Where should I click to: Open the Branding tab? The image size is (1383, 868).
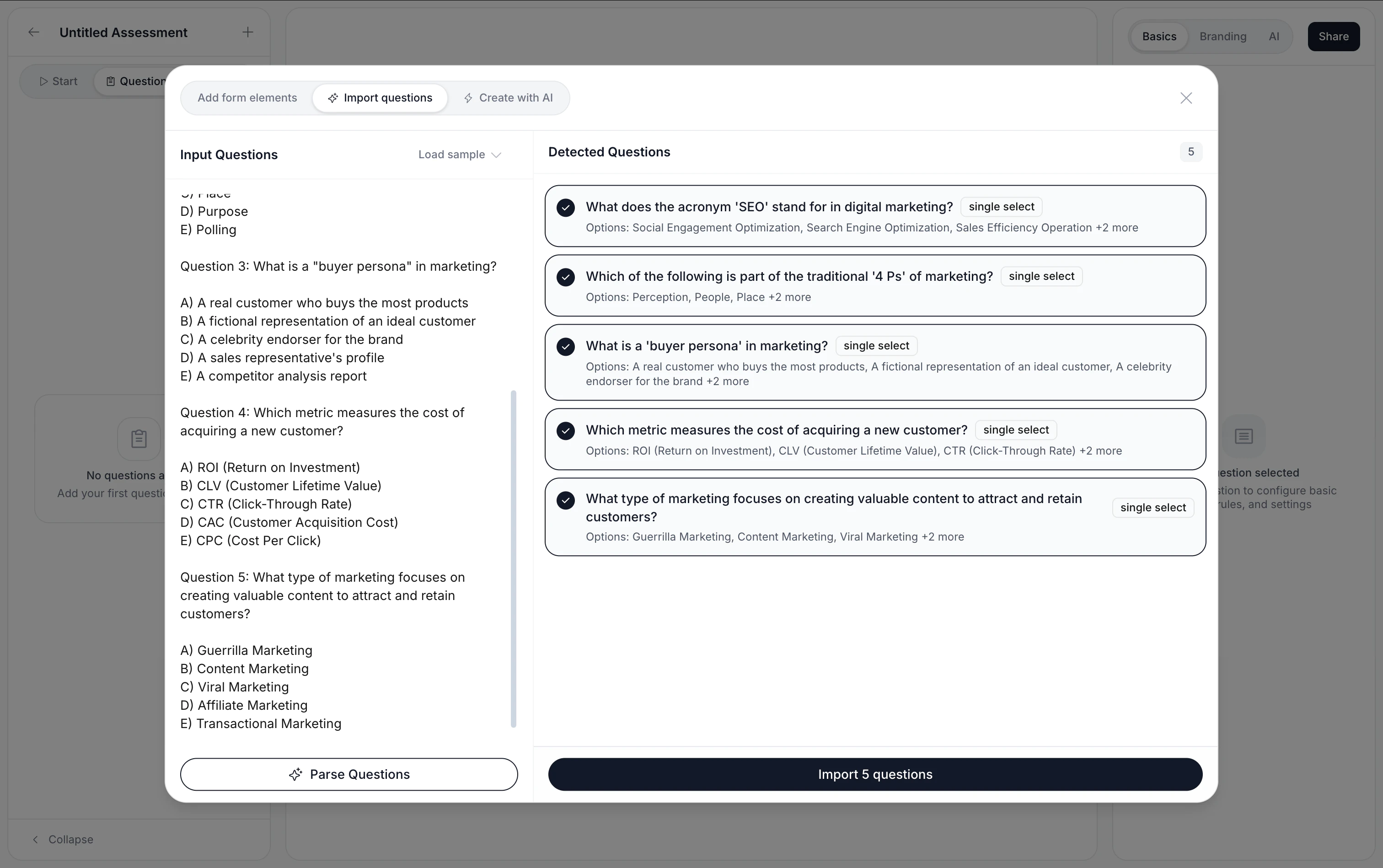pos(1222,37)
